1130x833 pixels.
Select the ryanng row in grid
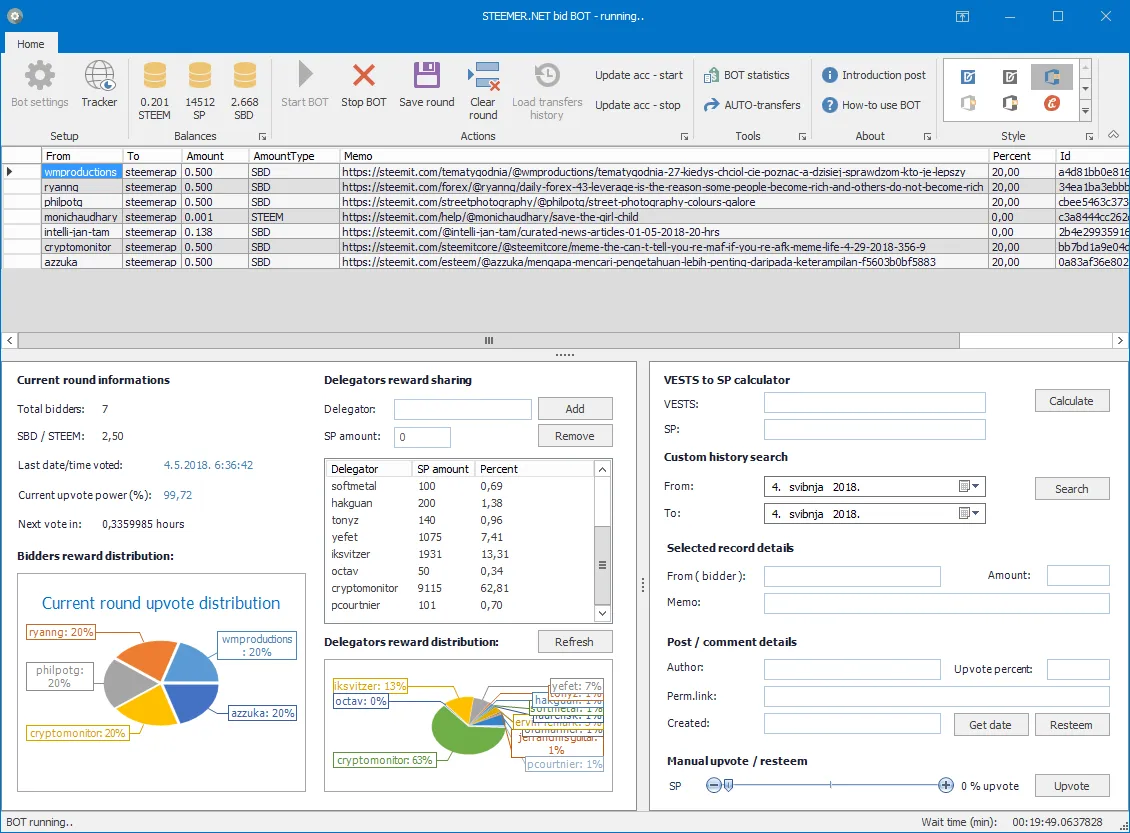click(564, 187)
